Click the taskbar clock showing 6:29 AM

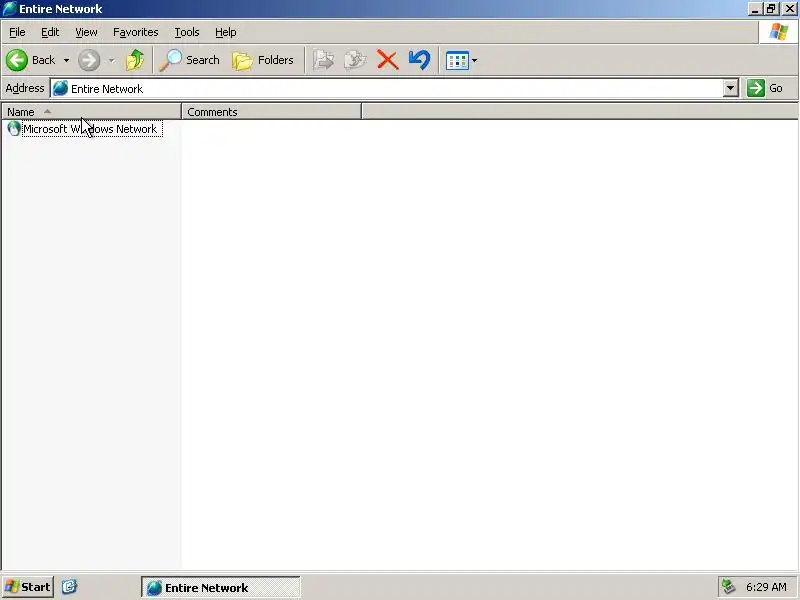pos(766,587)
